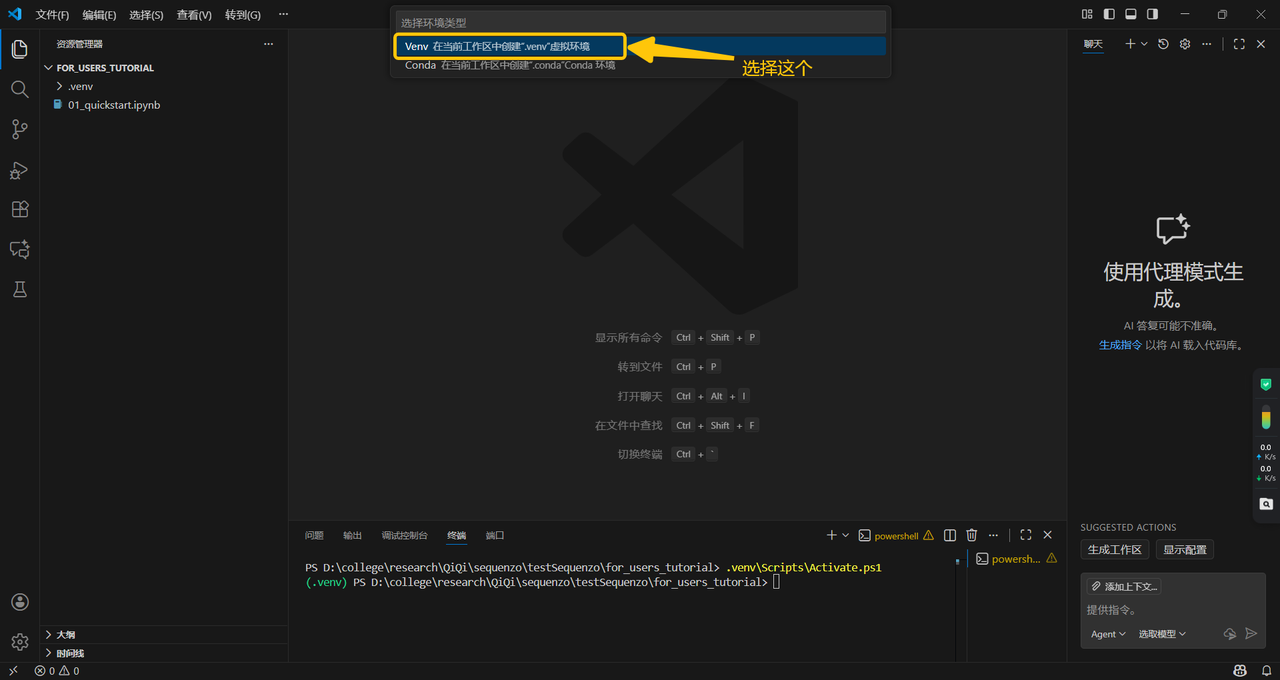Toggle the primary side bar layout button
Viewport: 1280px width, 680px height.
(x=1109, y=14)
